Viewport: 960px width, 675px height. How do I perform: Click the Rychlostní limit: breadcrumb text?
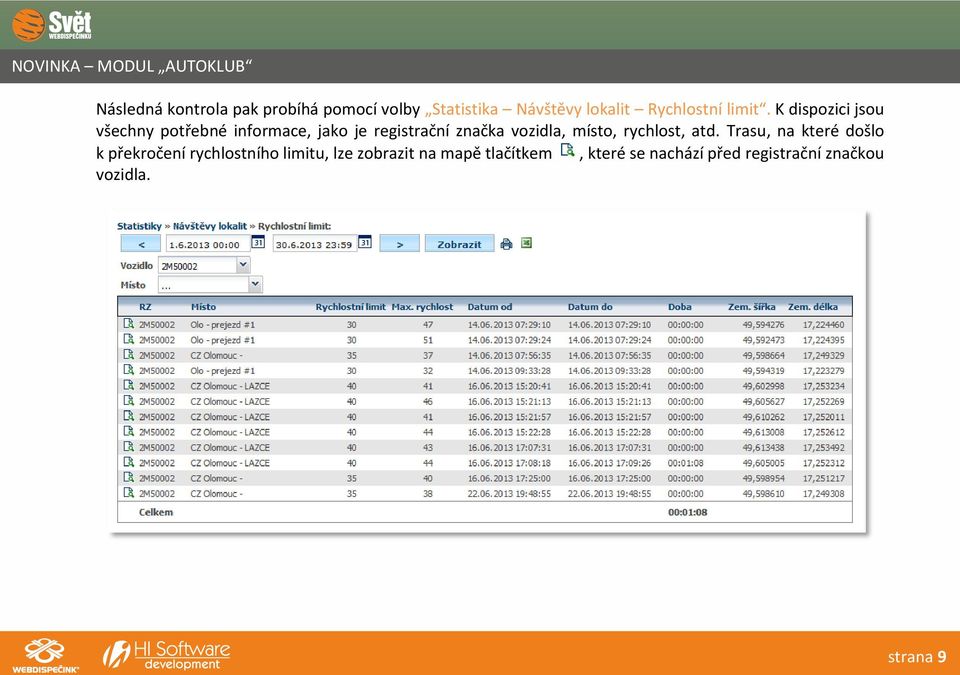(x=294, y=226)
